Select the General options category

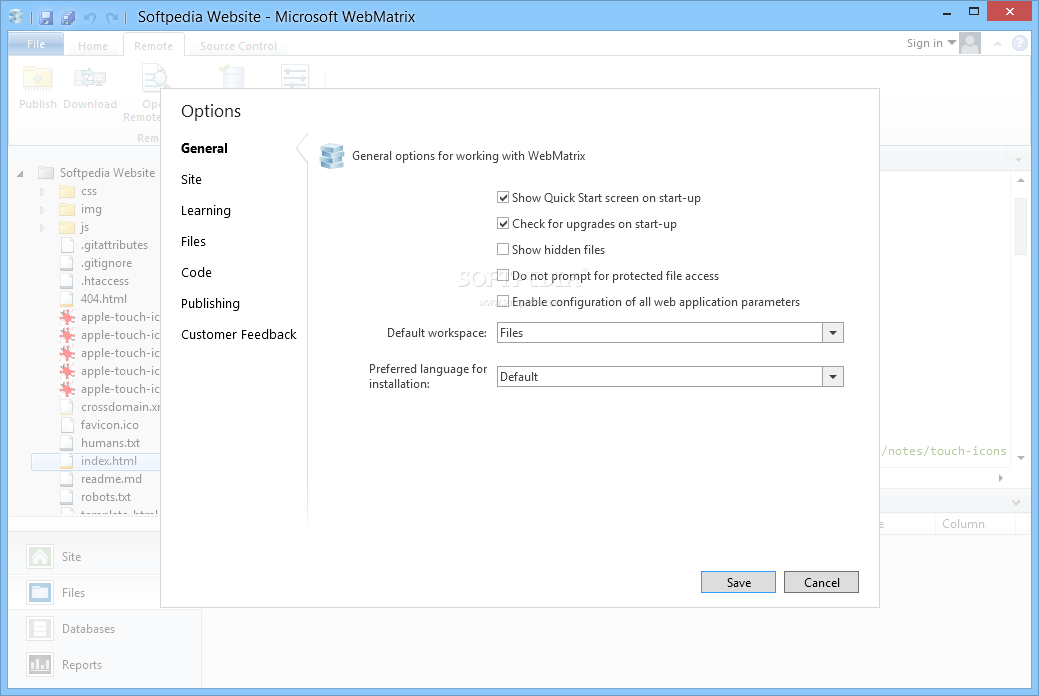coord(204,148)
